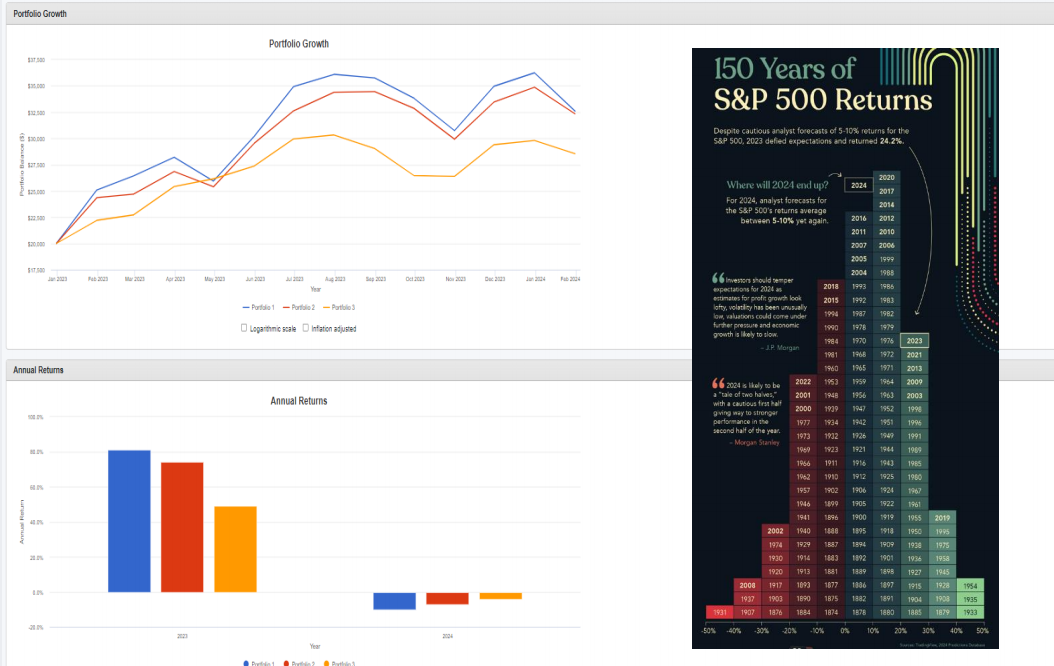Click the red 1931 cell in infographic

(x=720, y=612)
